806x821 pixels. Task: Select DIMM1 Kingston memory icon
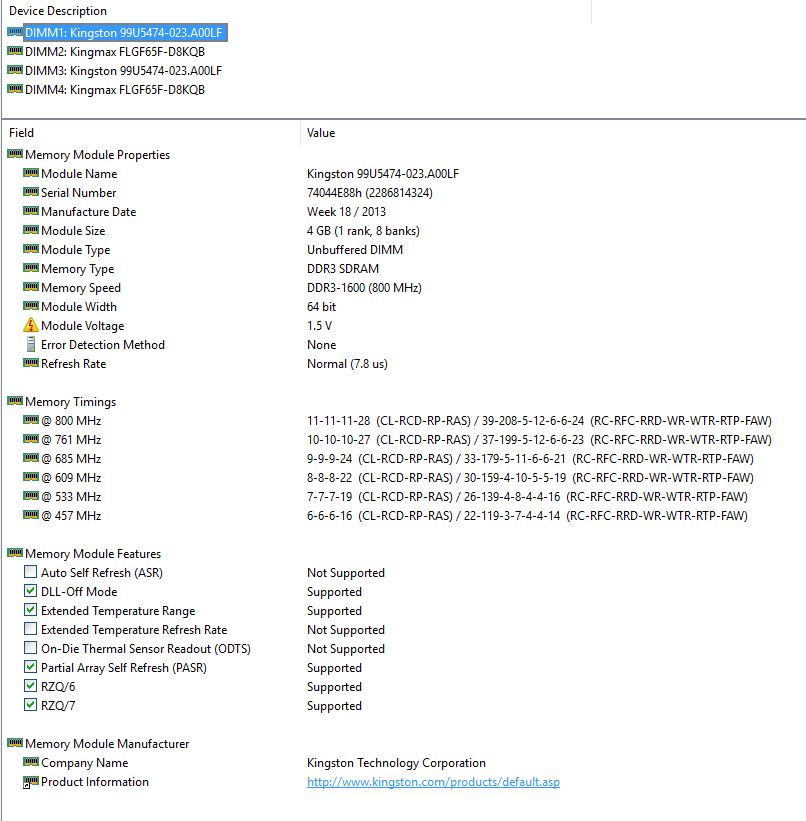click(15, 32)
